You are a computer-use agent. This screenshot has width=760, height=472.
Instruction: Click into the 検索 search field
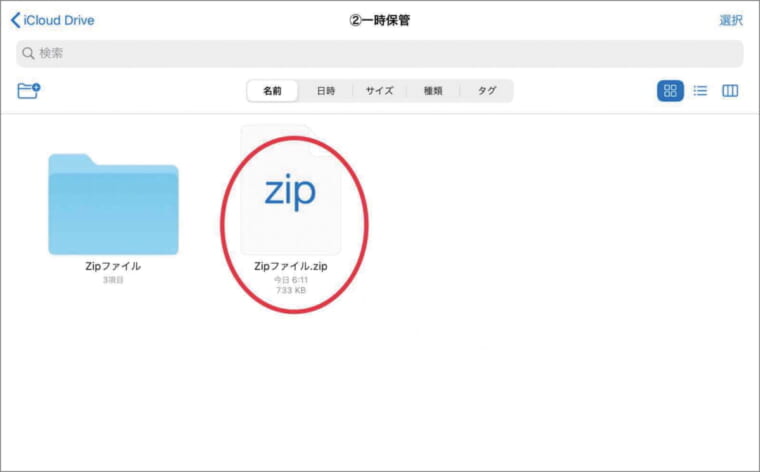[380, 54]
